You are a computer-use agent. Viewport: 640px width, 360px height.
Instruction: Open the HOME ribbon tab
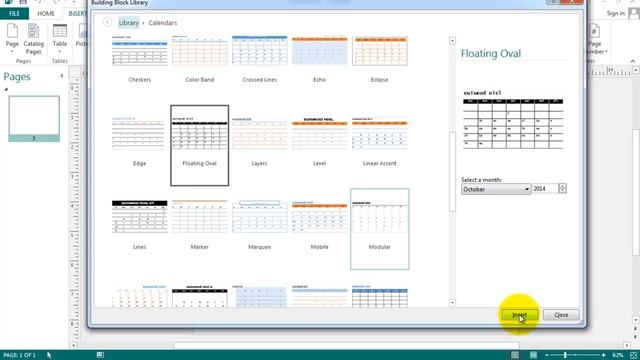(46, 13)
